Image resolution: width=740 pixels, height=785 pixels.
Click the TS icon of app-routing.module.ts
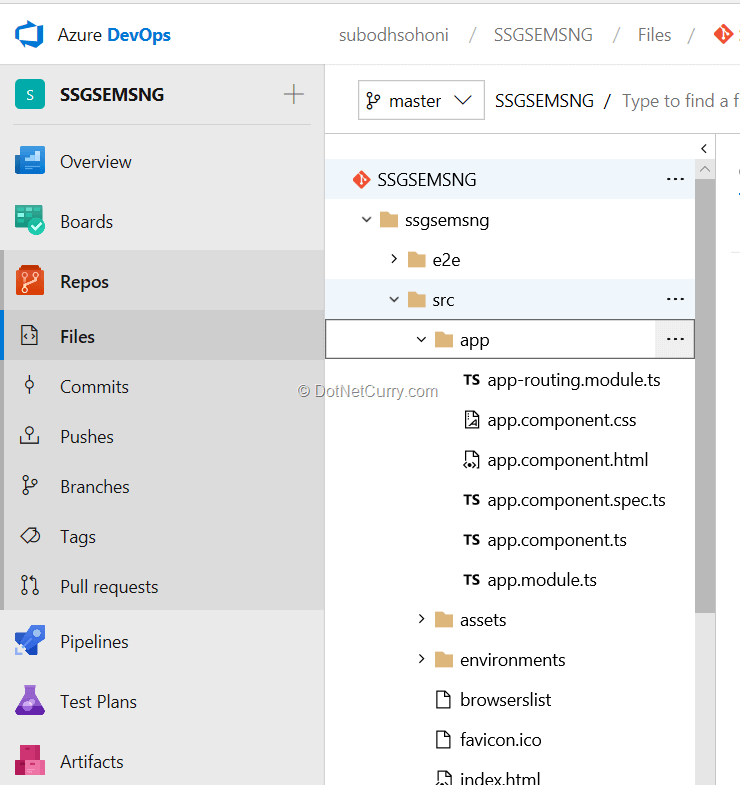click(472, 379)
